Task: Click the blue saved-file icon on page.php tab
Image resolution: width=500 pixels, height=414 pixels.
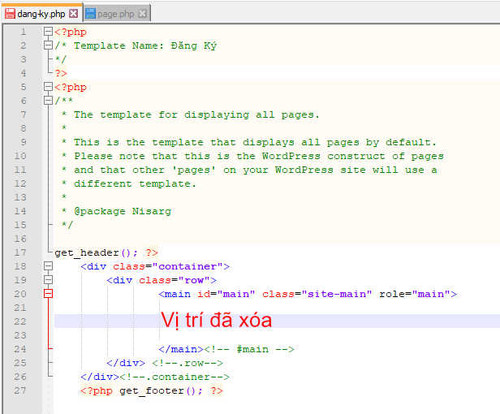Action: click(90, 14)
